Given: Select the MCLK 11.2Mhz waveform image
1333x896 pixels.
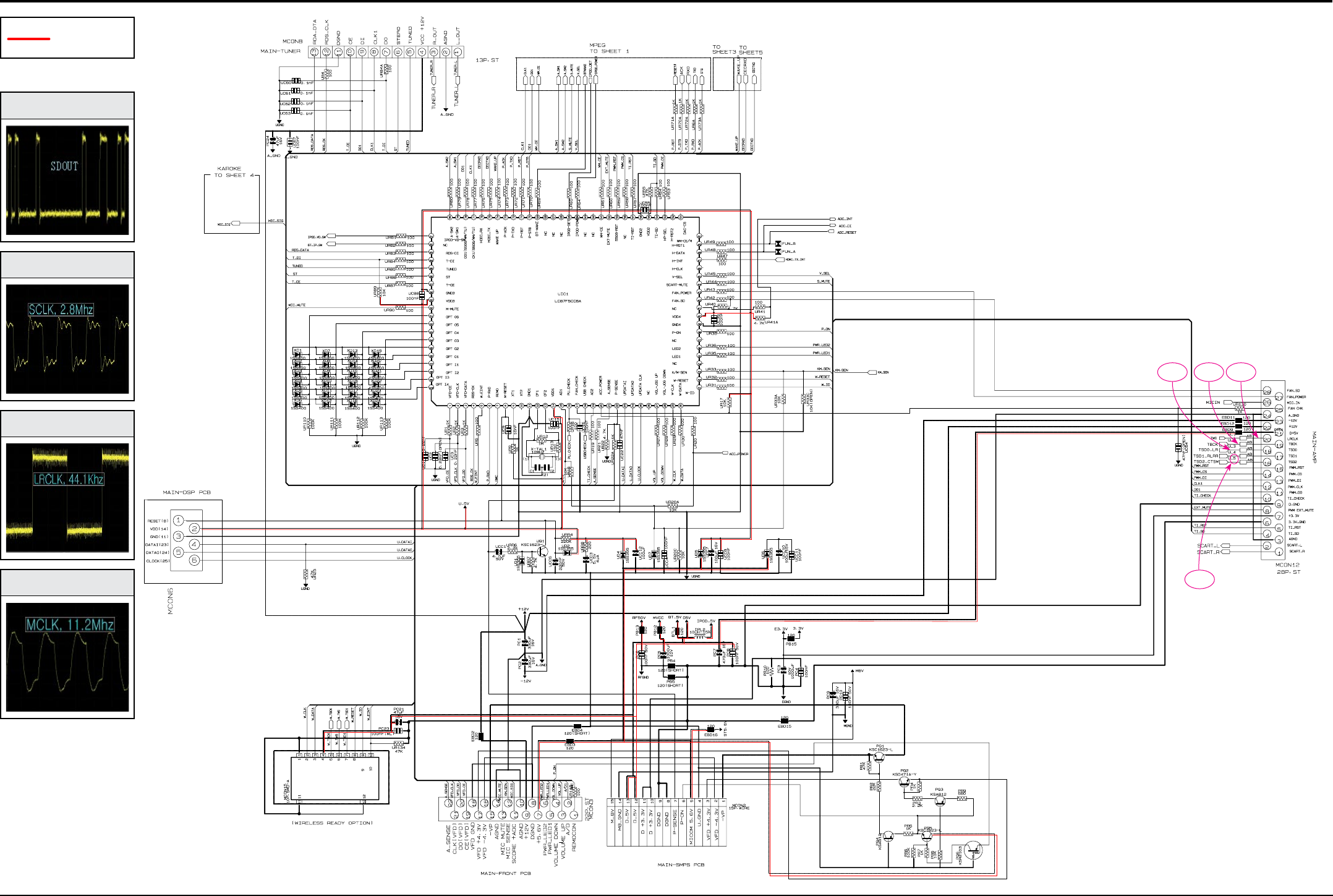Looking at the screenshot, I should point(67,657).
